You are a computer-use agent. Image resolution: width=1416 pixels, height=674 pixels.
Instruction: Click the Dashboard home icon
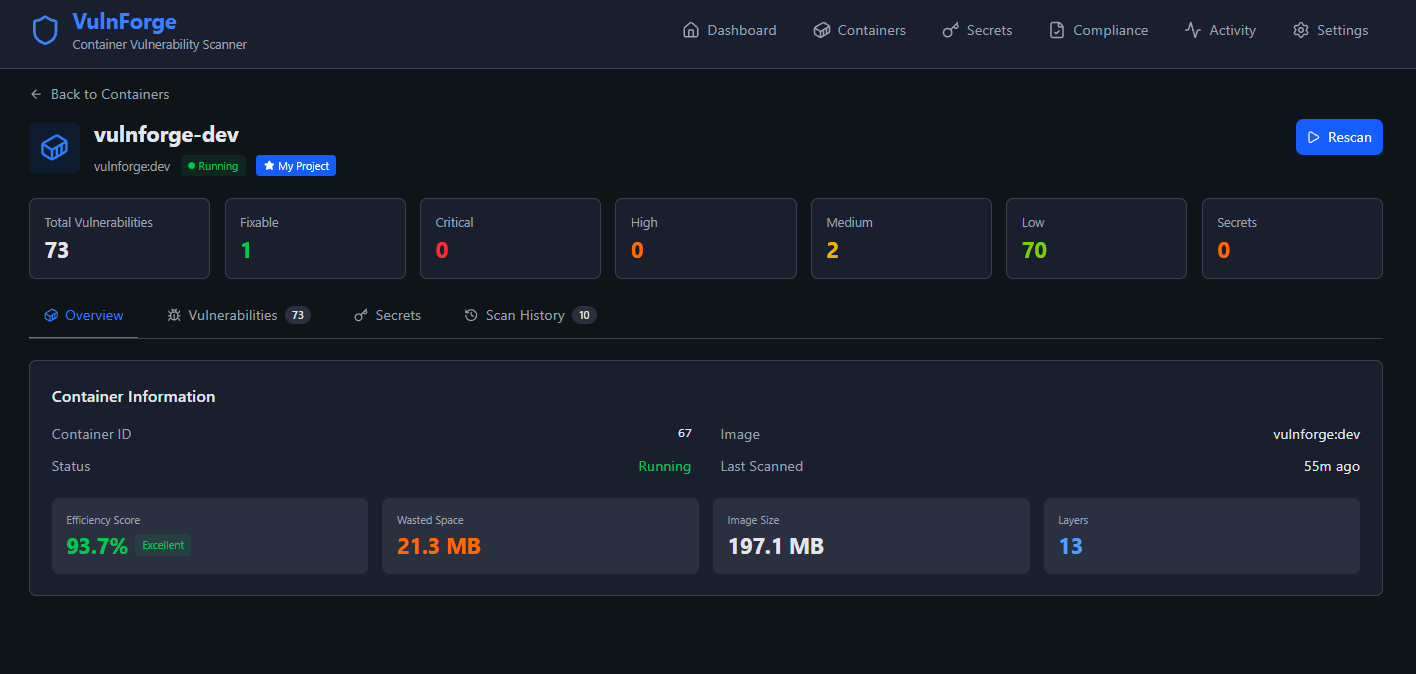click(x=690, y=30)
